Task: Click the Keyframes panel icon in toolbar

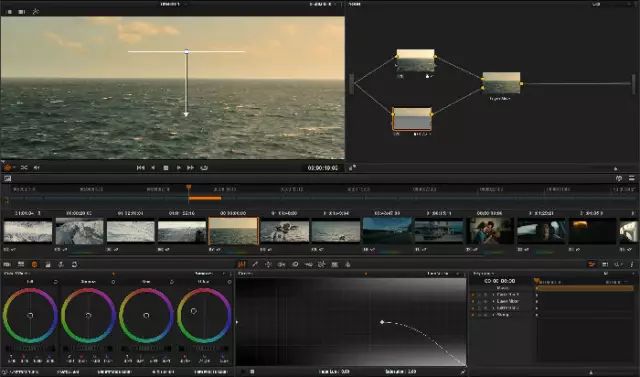Action: (x=592, y=264)
